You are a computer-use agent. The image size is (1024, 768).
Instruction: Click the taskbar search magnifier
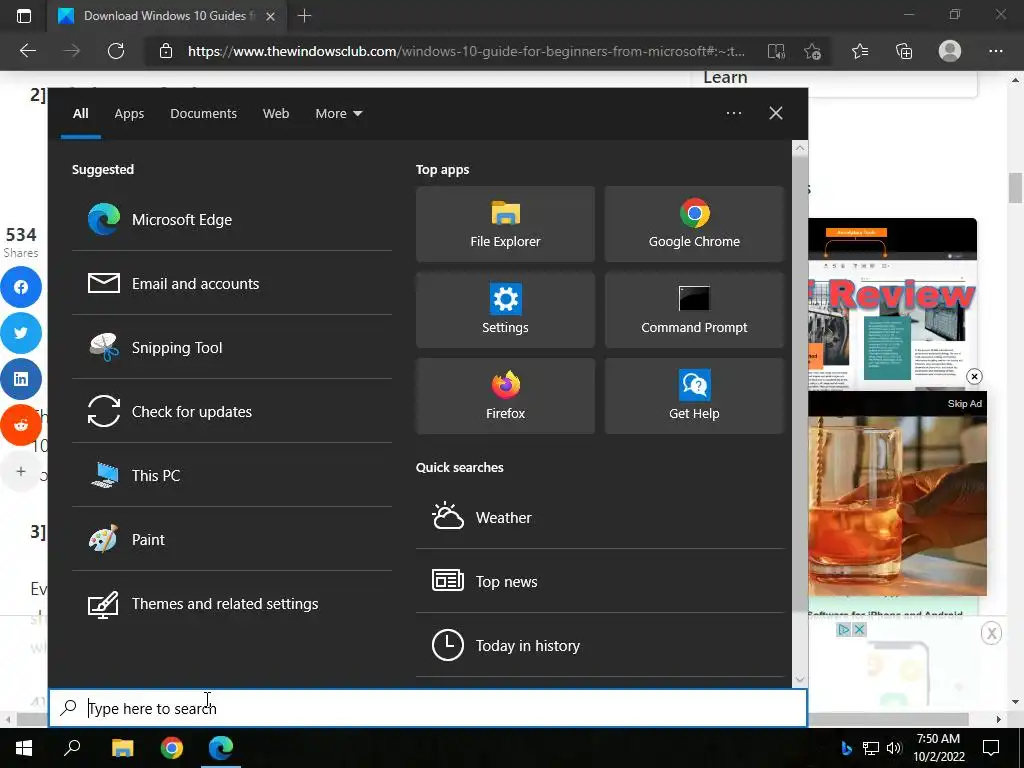tap(72, 748)
